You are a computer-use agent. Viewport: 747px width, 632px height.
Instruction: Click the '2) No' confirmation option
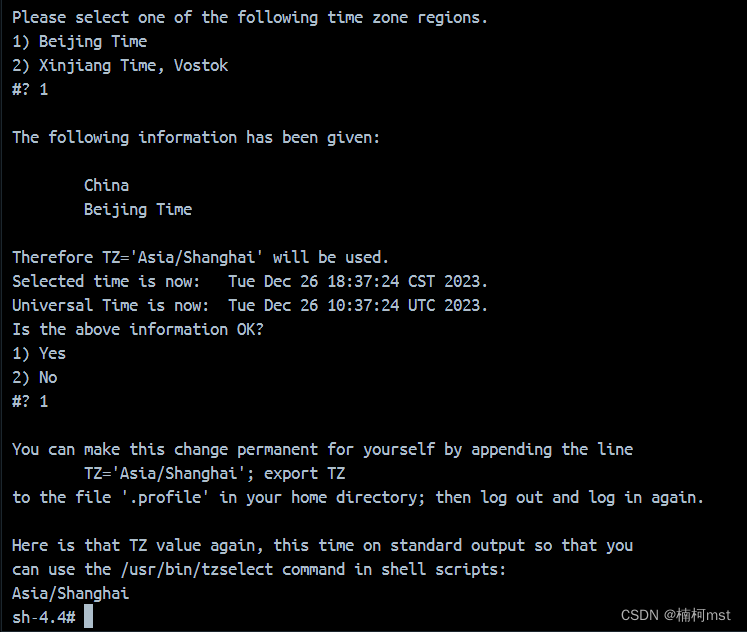click(35, 378)
